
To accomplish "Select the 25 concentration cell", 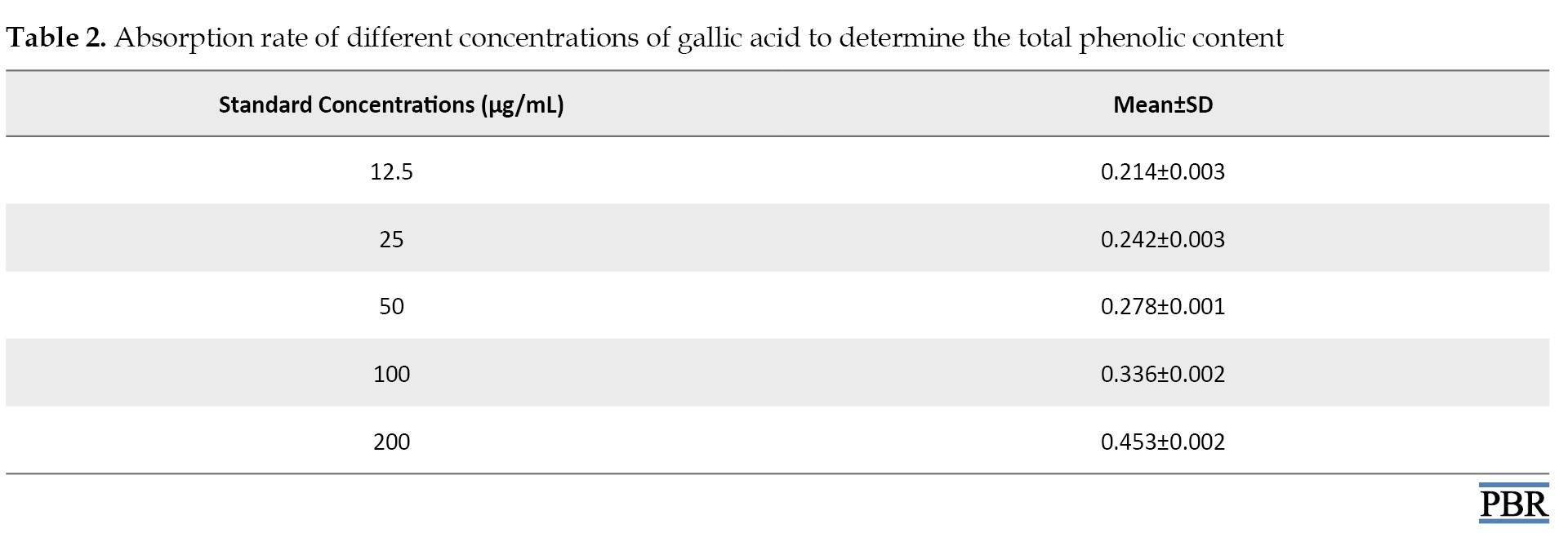I will click(391, 239).
